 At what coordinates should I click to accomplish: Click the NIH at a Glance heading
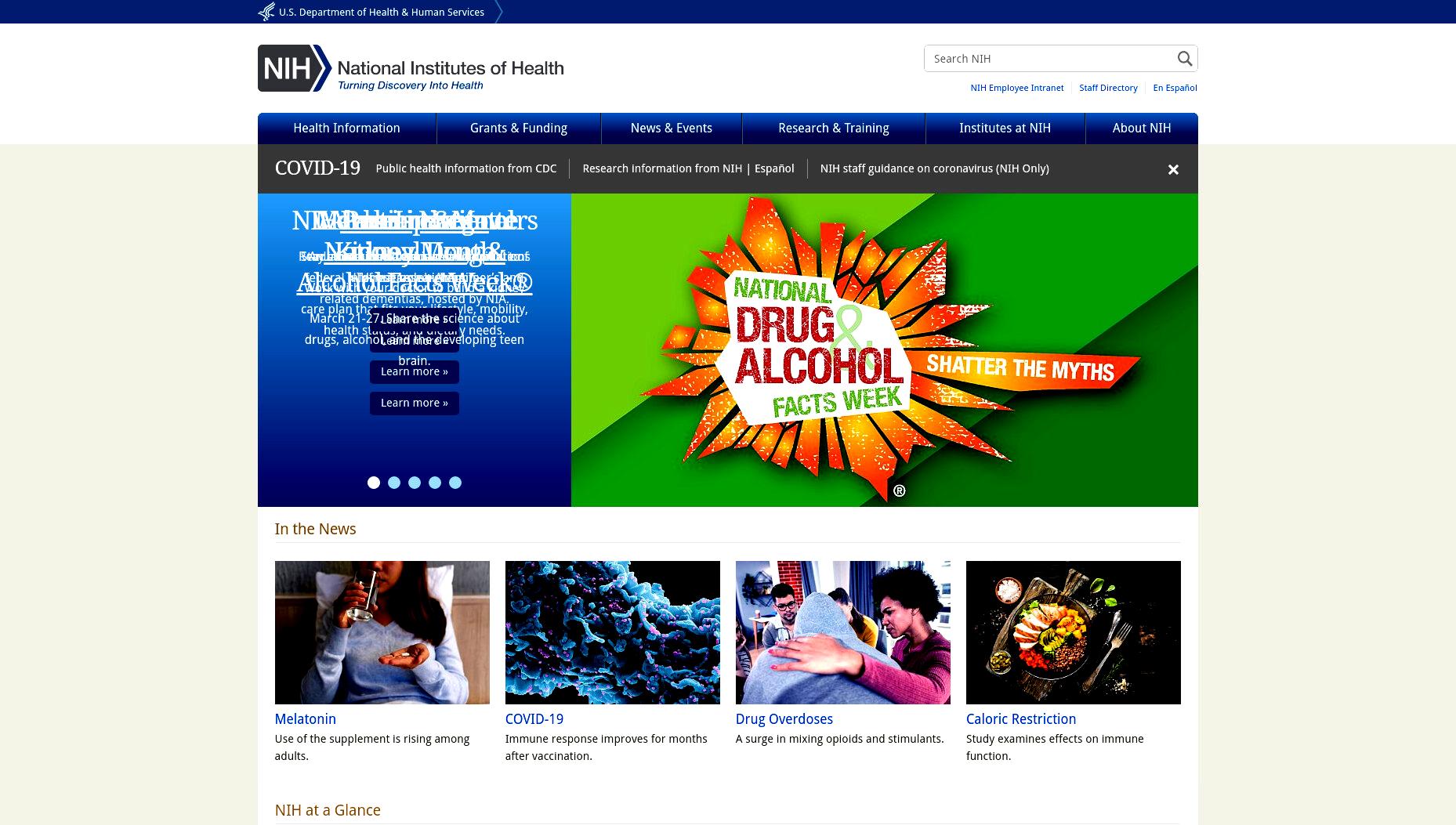click(328, 810)
